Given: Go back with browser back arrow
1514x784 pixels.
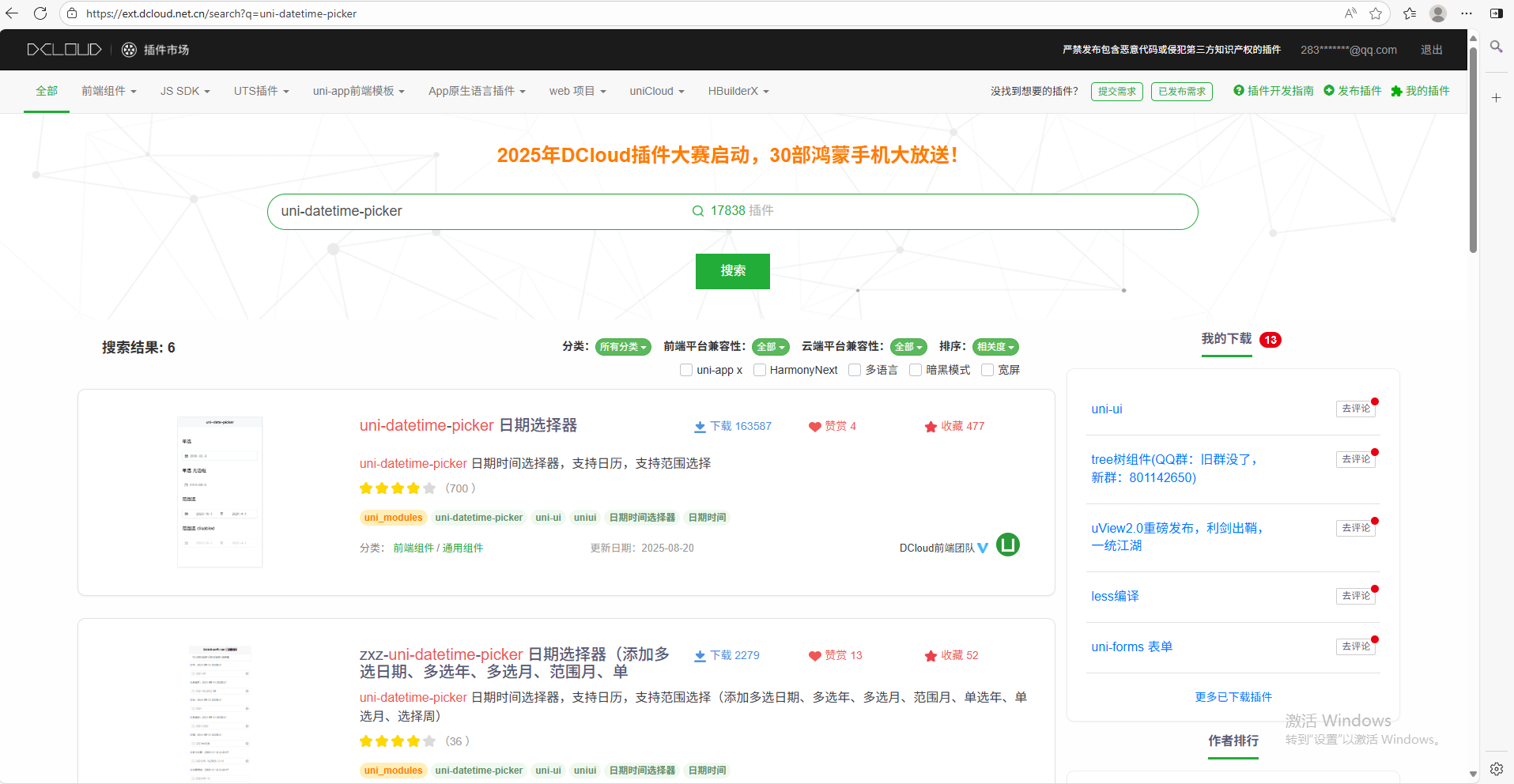Looking at the screenshot, I should tap(12, 13).
